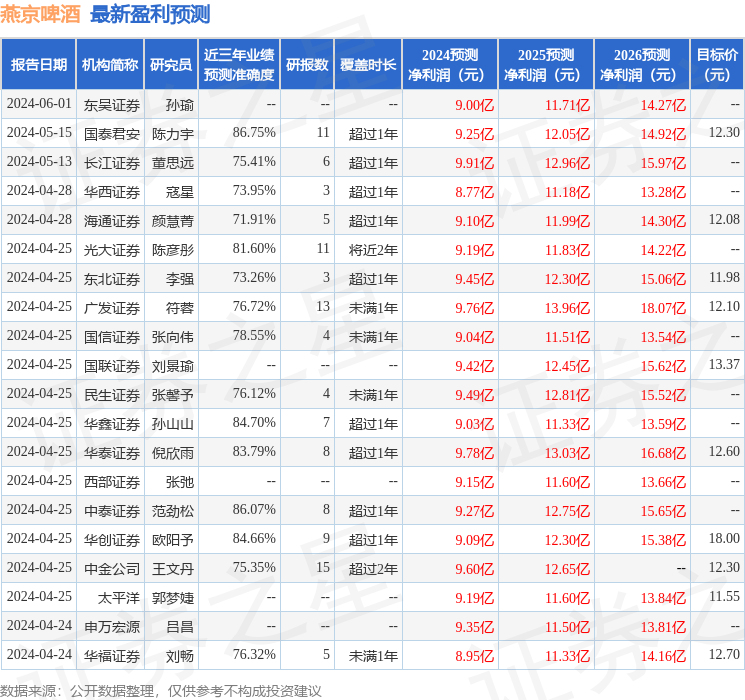745x700 pixels.
Task: Click analyst name 张弛
Action: coord(180,481)
